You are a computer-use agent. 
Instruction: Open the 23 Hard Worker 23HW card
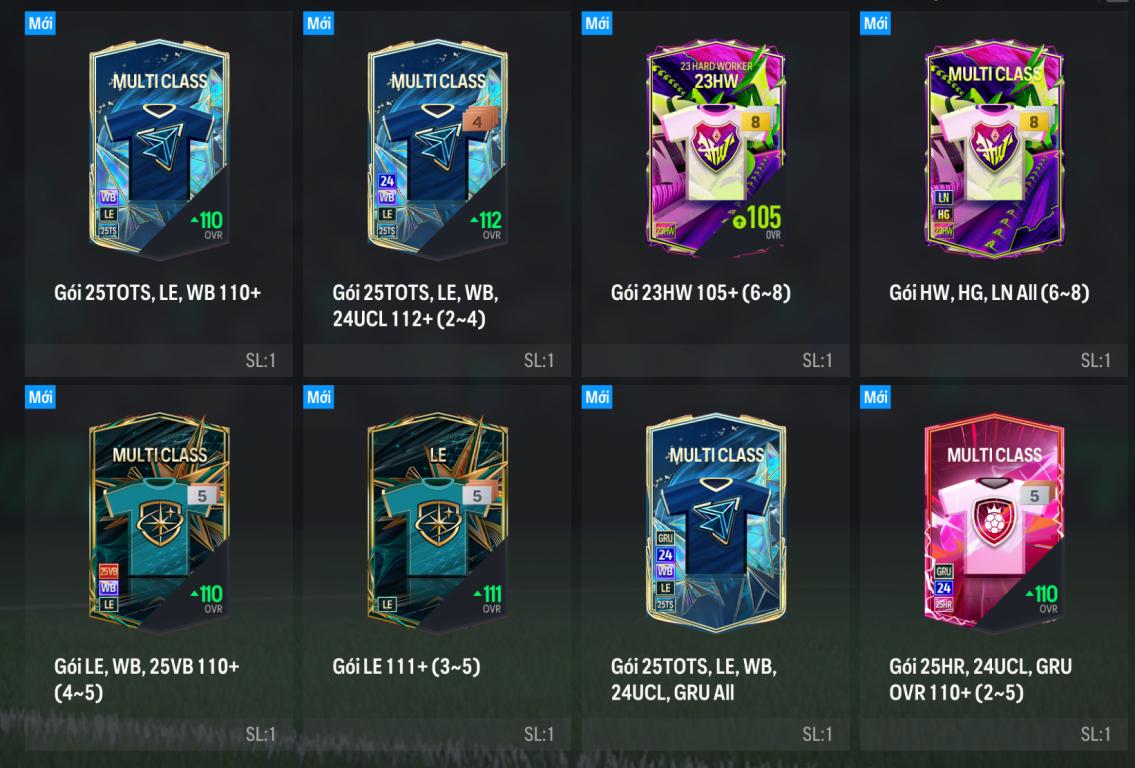click(x=716, y=149)
